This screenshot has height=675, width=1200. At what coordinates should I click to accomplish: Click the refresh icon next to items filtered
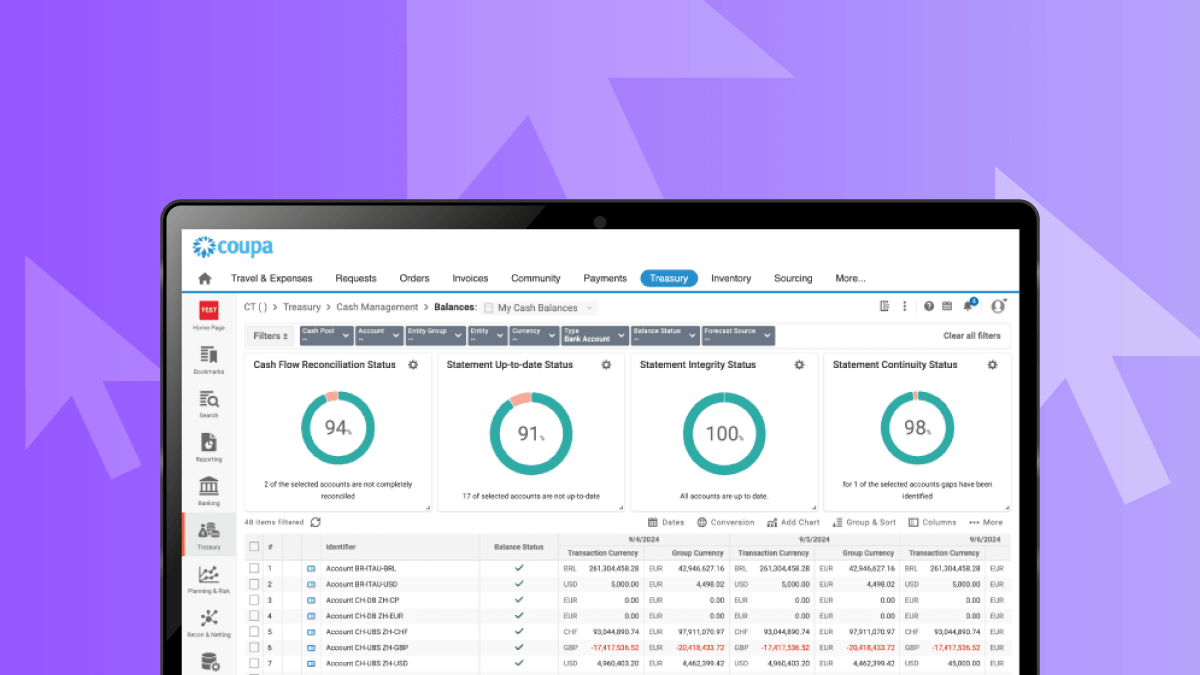click(x=316, y=522)
